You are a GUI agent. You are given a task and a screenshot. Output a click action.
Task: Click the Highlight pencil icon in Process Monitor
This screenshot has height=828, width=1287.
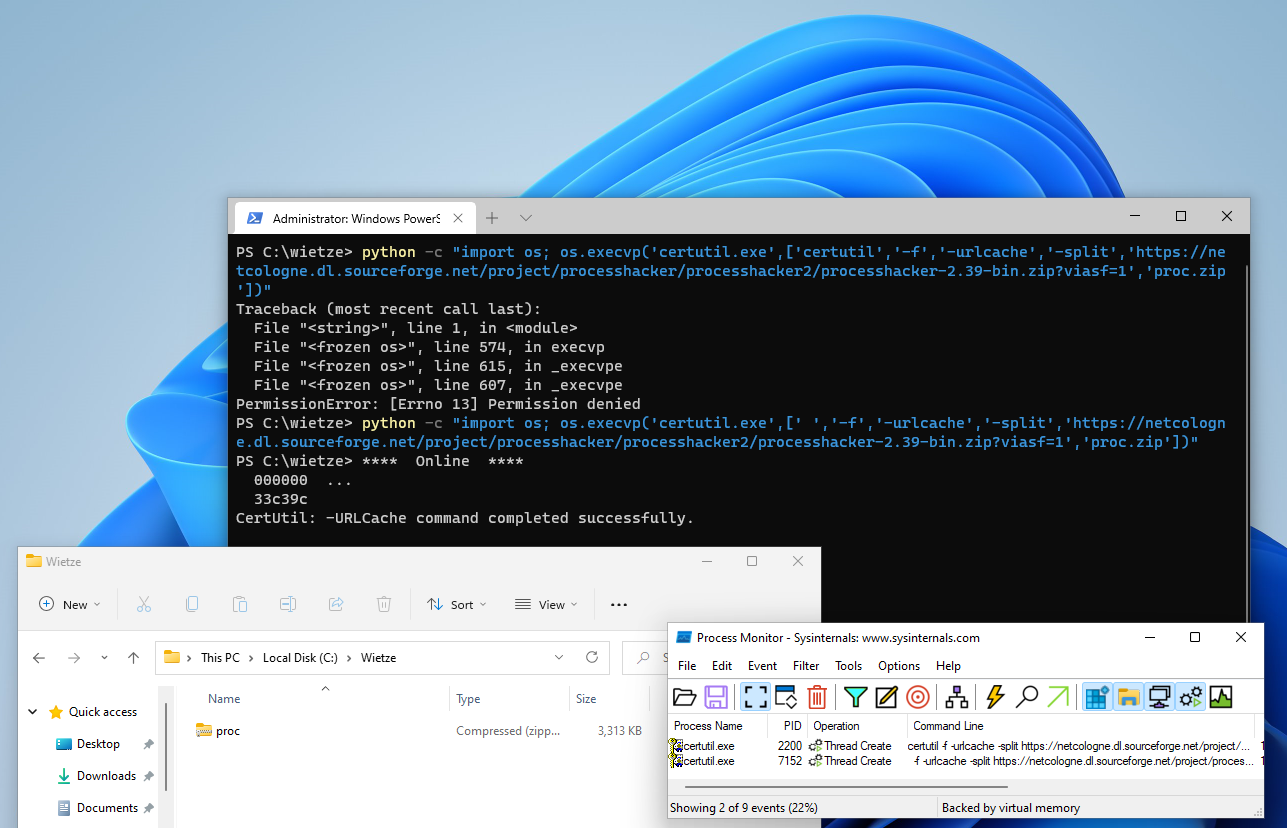[886, 697]
